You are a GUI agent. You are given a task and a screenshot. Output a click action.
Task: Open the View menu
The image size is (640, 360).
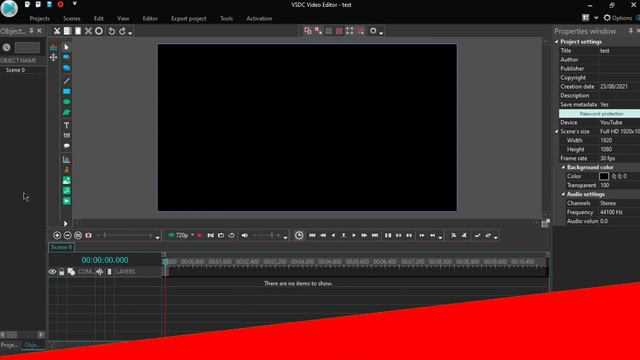[x=123, y=18]
